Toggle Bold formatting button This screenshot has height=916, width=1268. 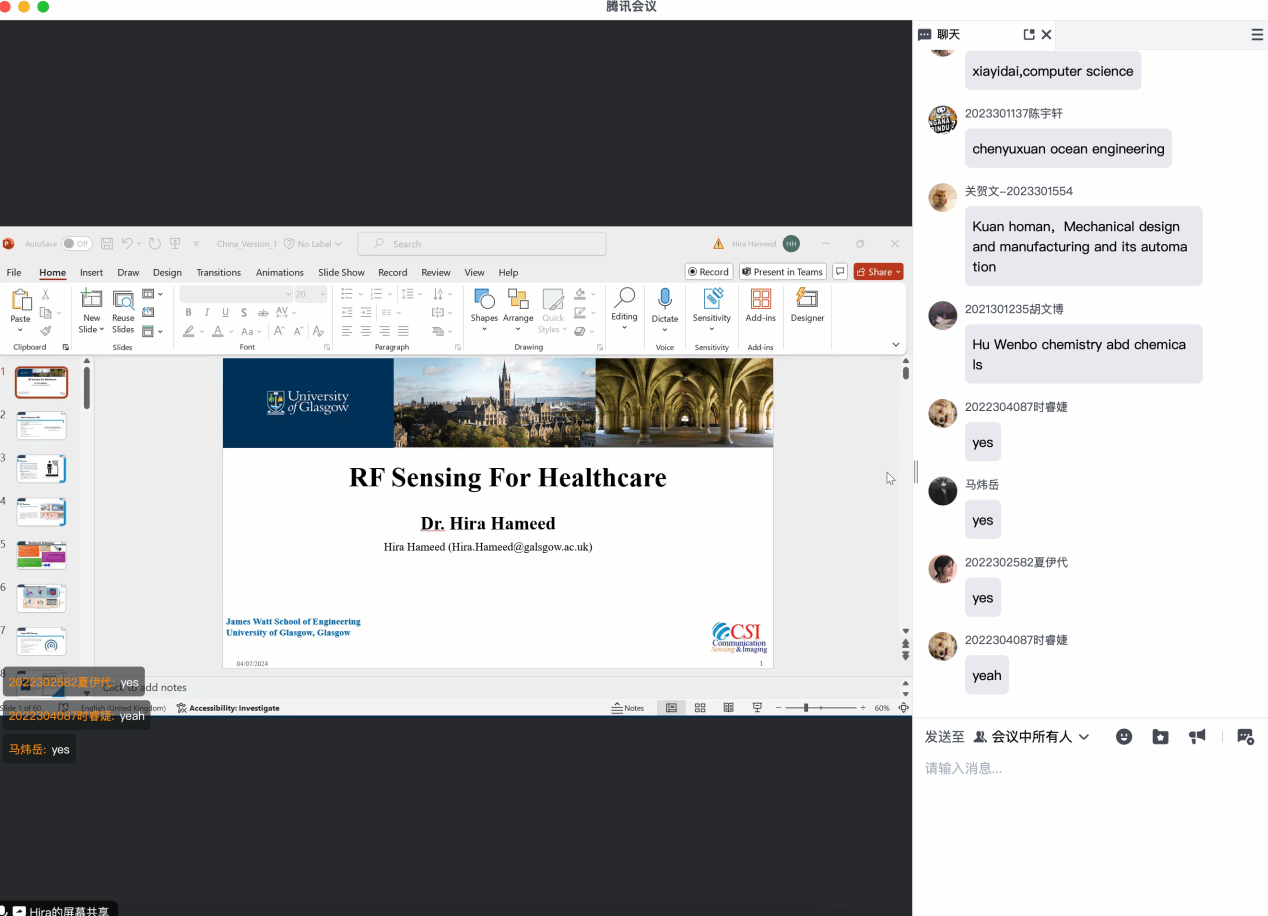(188, 312)
